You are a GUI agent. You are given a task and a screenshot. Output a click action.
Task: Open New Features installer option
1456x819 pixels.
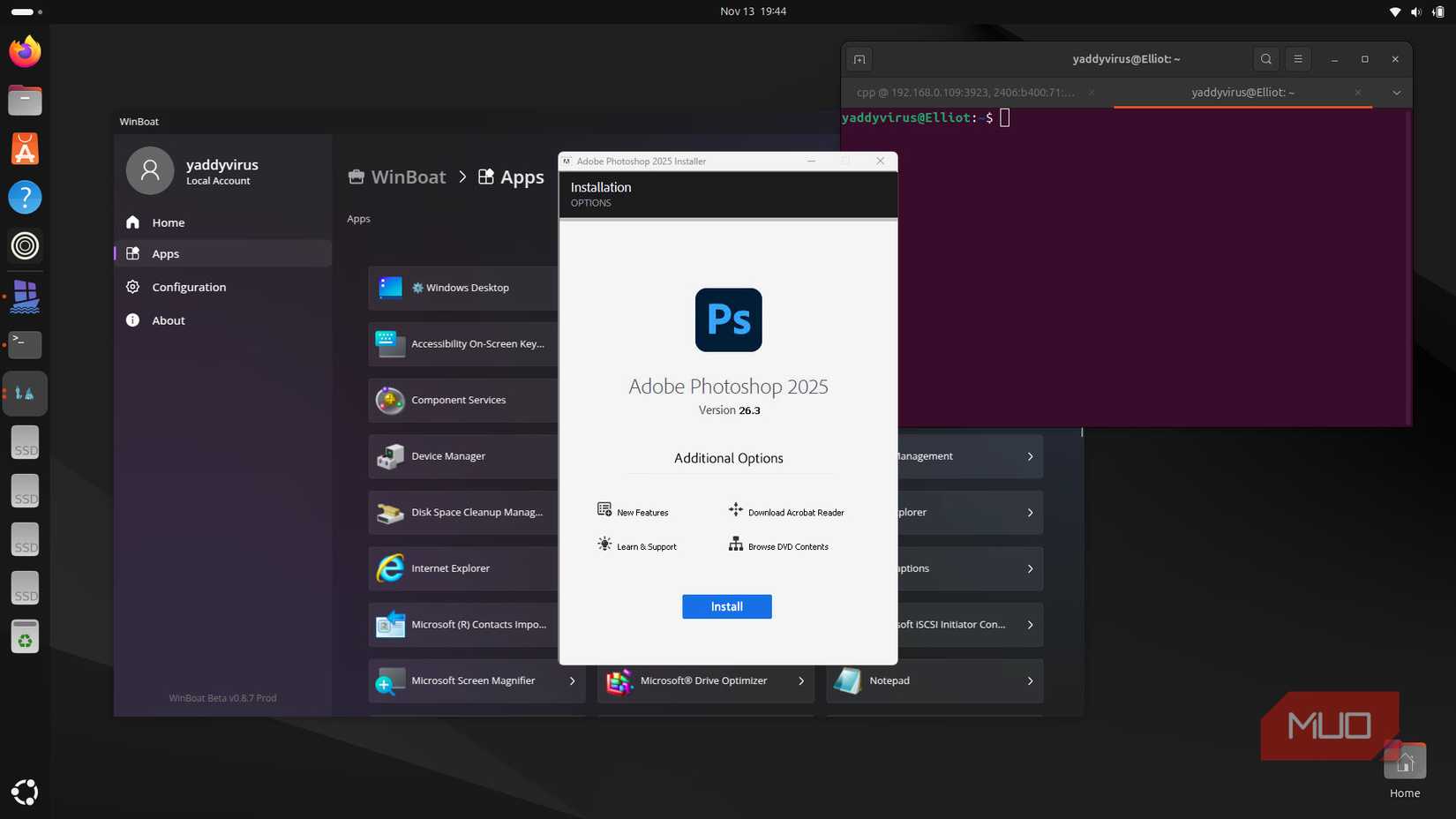(x=642, y=511)
